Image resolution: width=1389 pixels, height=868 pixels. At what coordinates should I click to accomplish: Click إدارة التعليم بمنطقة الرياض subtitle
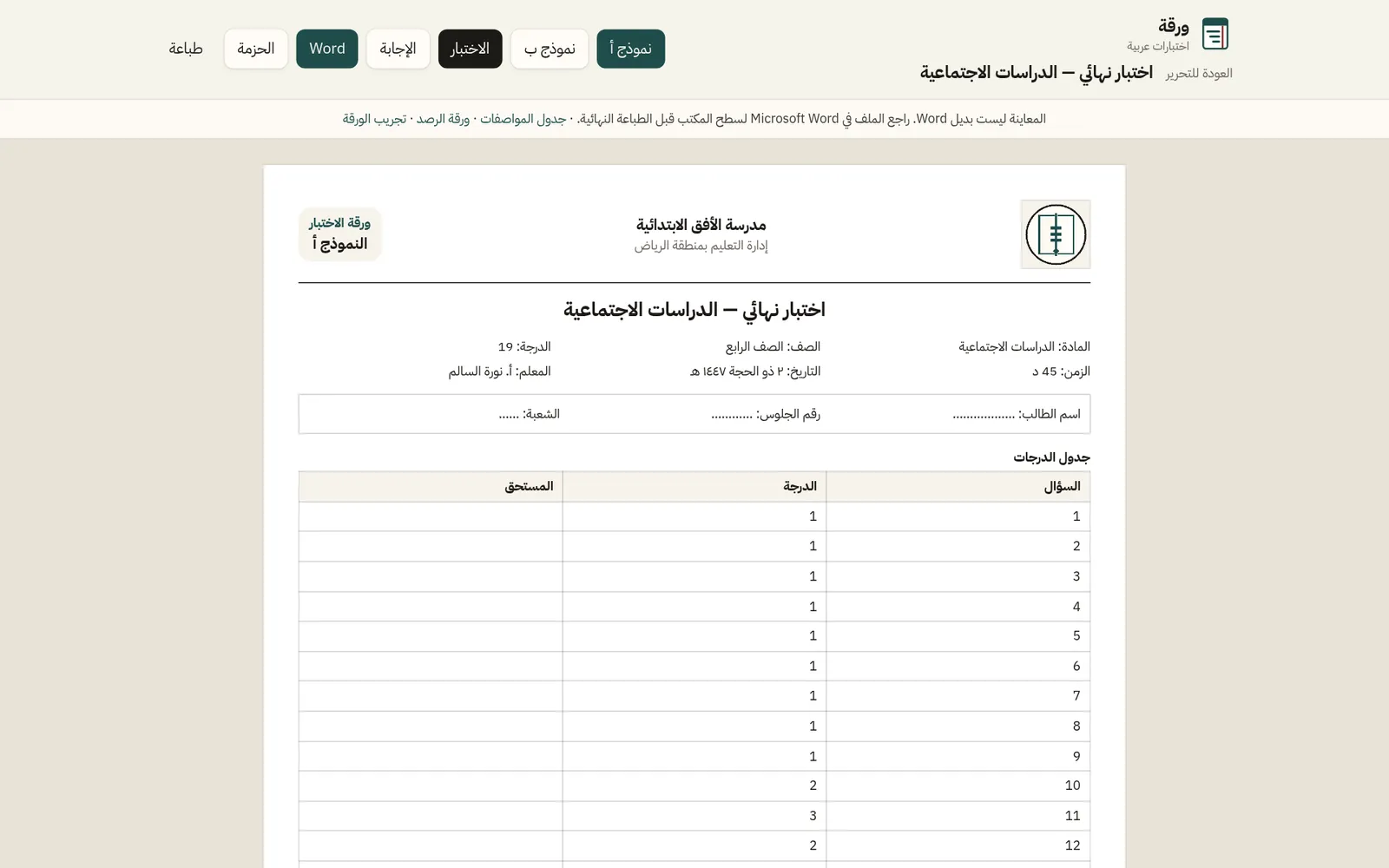[x=701, y=246]
